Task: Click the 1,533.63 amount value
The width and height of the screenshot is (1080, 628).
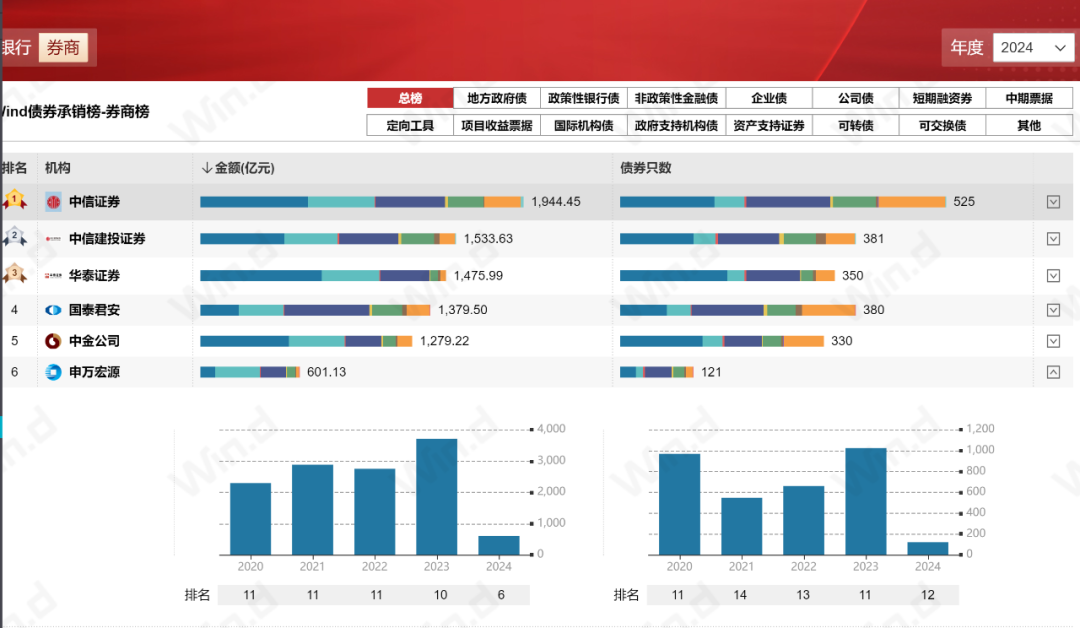Action: click(x=488, y=239)
